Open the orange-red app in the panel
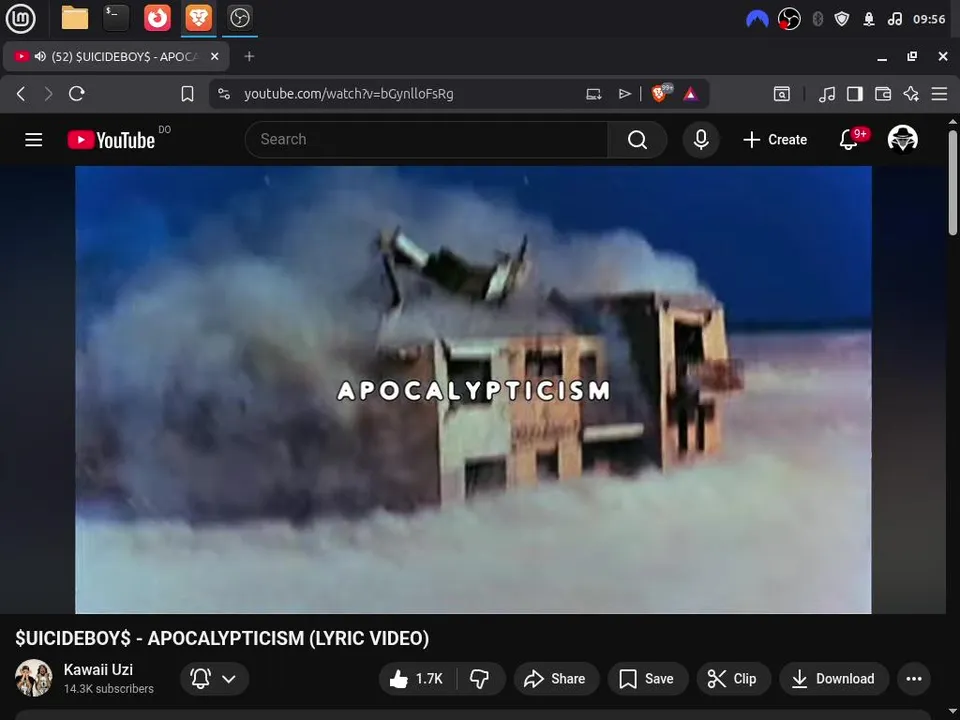Screen dimensions: 960x720 pyautogui.click(x=157, y=18)
